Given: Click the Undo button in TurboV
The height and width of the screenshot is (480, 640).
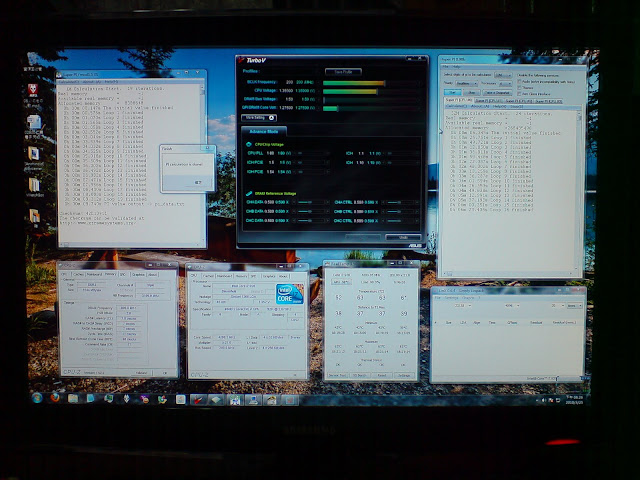Looking at the screenshot, I should 403,237.
